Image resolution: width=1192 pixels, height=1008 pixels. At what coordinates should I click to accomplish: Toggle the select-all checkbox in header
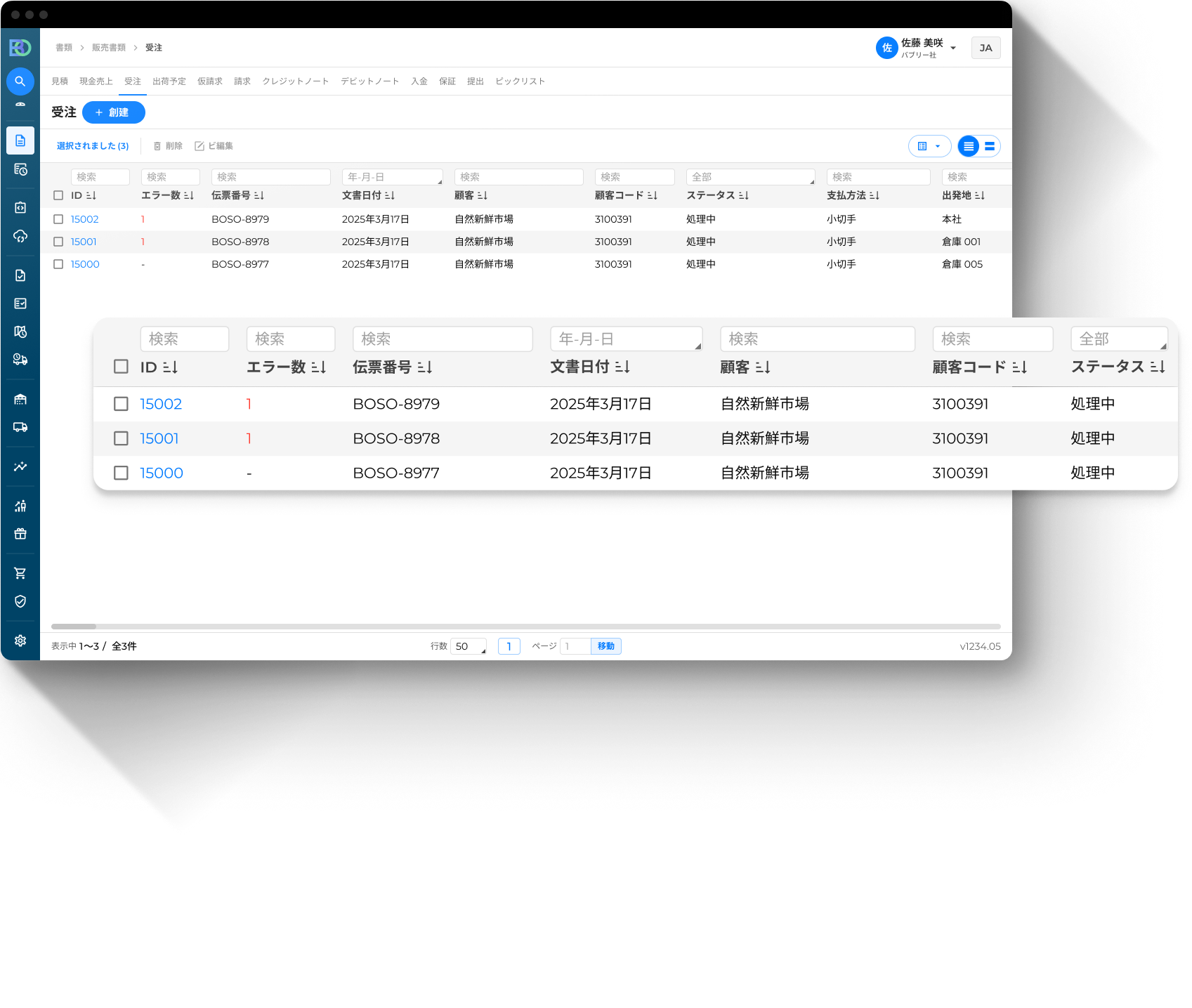click(58, 195)
